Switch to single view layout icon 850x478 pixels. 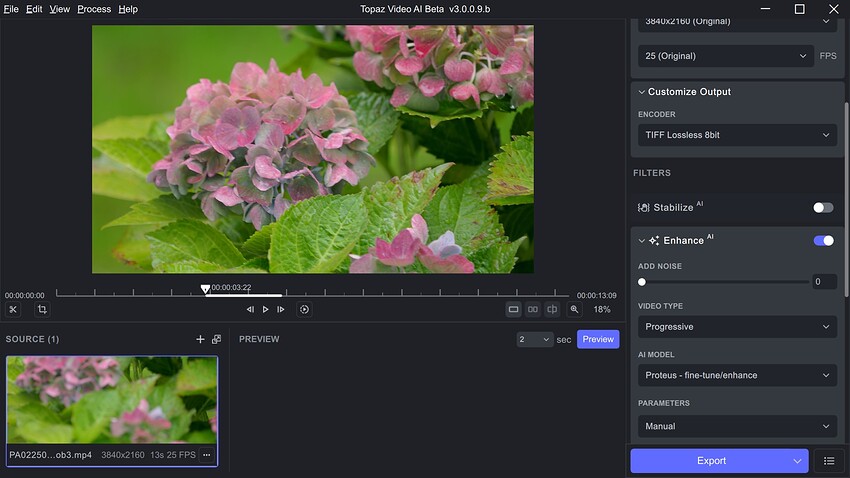(513, 309)
